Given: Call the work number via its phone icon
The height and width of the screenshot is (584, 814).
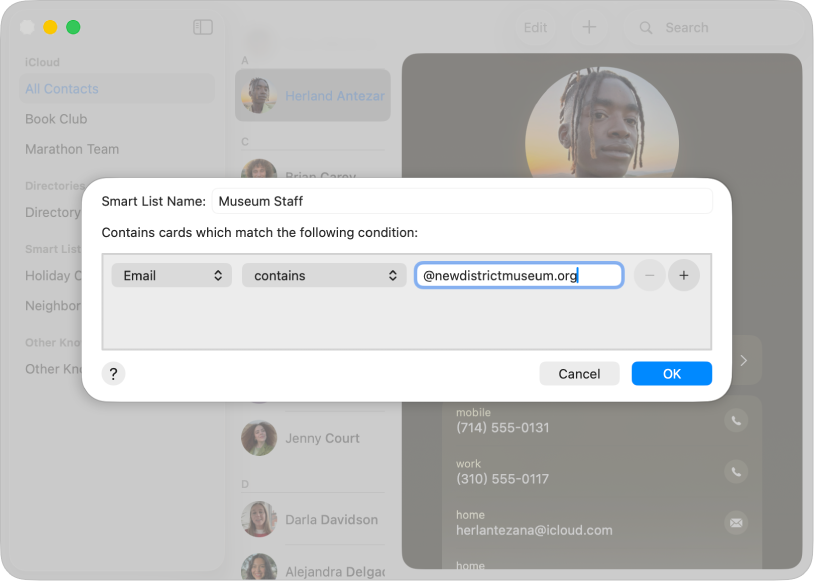Looking at the screenshot, I should pyautogui.click(x=736, y=471).
